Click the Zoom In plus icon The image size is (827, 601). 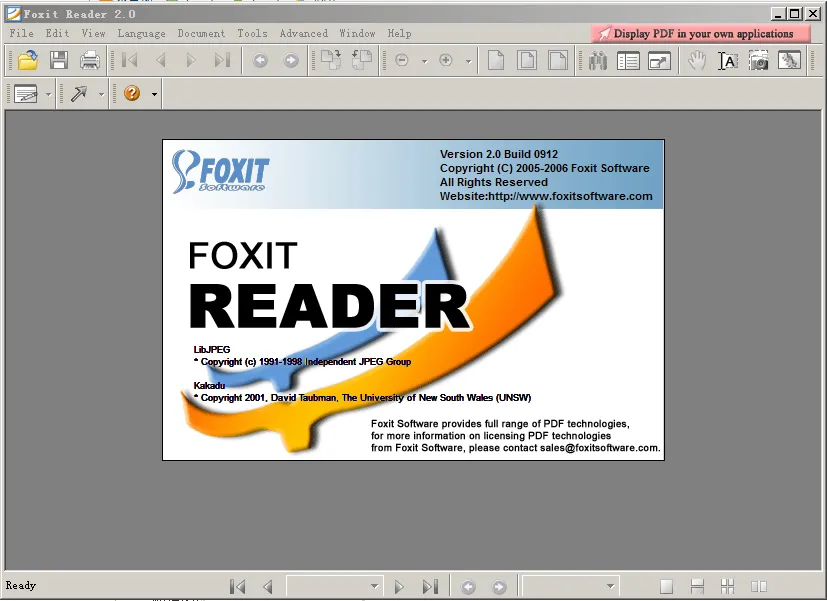(446, 60)
